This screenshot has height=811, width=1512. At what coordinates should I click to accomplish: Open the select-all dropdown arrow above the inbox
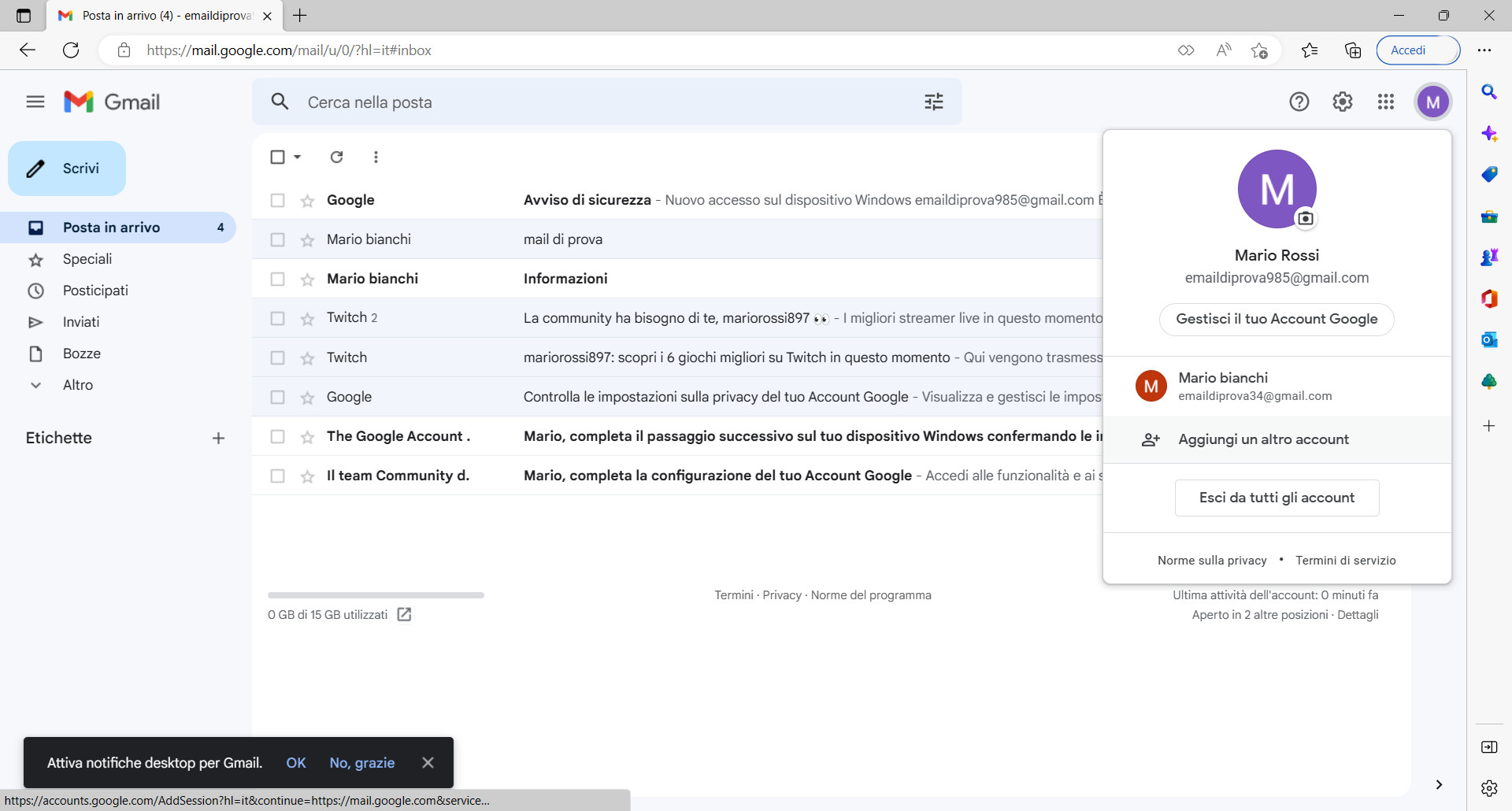(x=296, y=157)
